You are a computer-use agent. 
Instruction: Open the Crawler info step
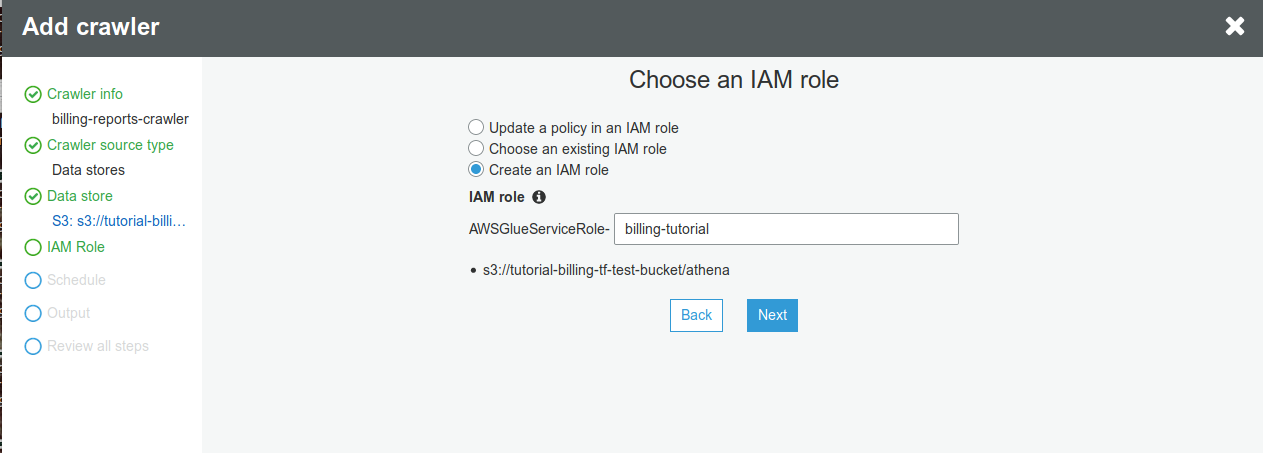click(x=85, y=94)
